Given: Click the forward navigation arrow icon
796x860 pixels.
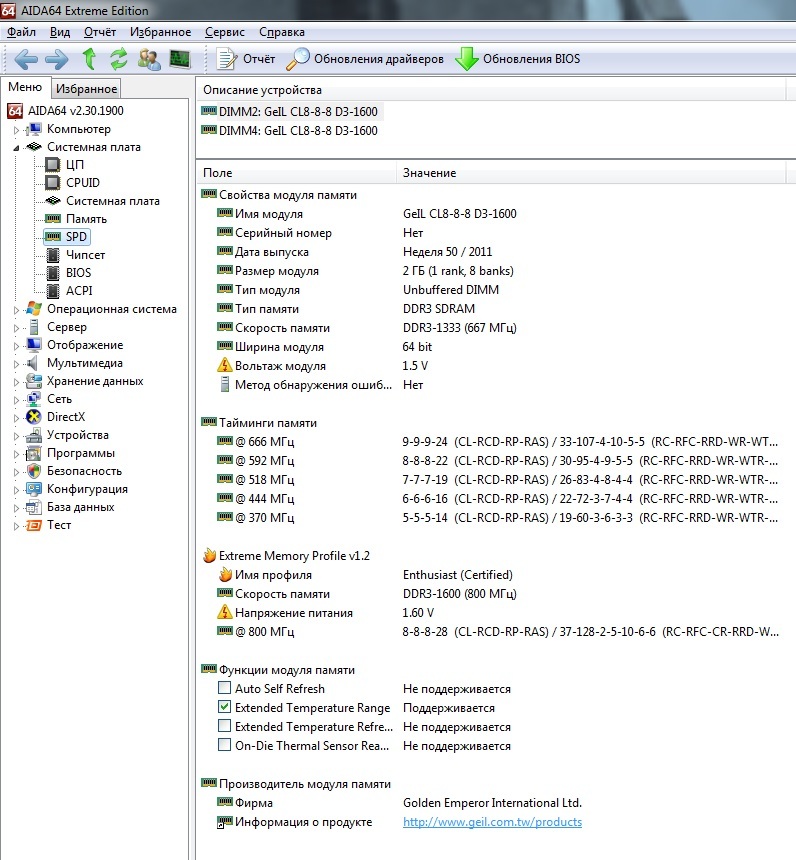Looking at the screenshot, I should coord(56,59).
